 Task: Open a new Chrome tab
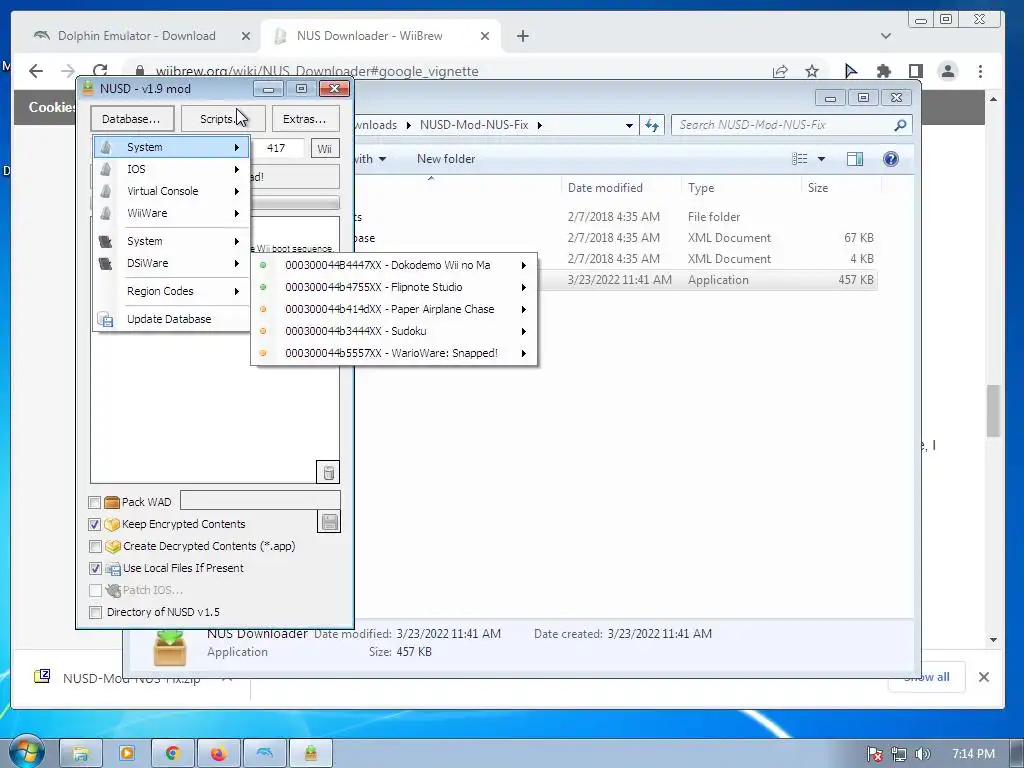523,36
